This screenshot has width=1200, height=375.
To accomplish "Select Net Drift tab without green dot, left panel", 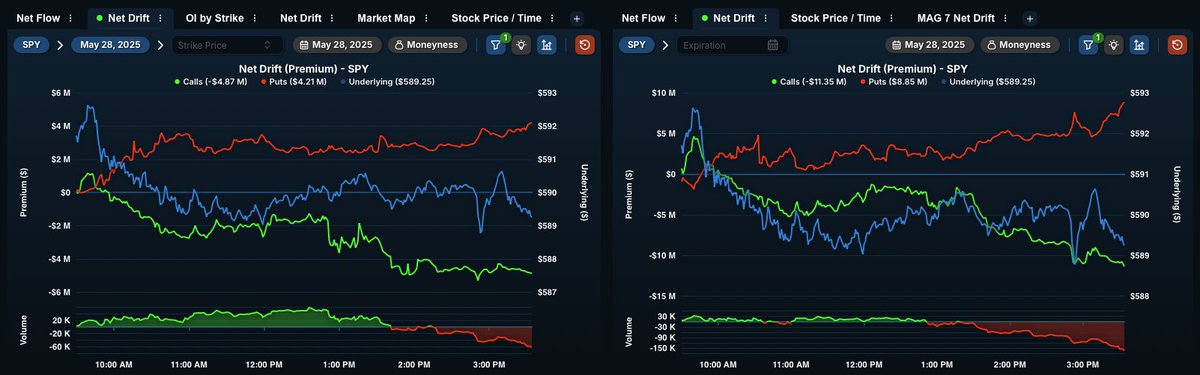I will (x=302, y=18).
